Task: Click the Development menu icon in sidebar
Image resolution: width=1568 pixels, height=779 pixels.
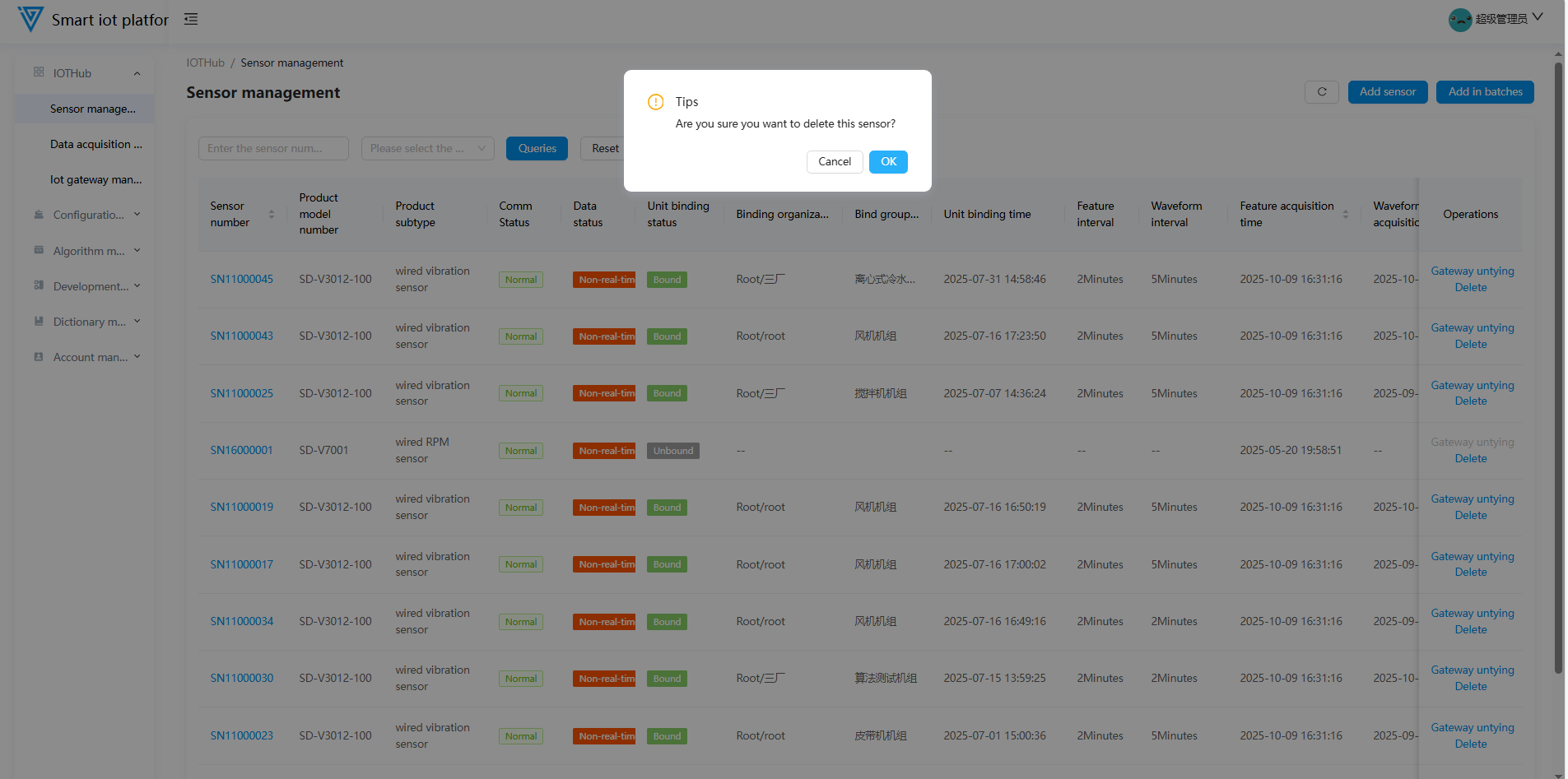Action: [39, 285]
